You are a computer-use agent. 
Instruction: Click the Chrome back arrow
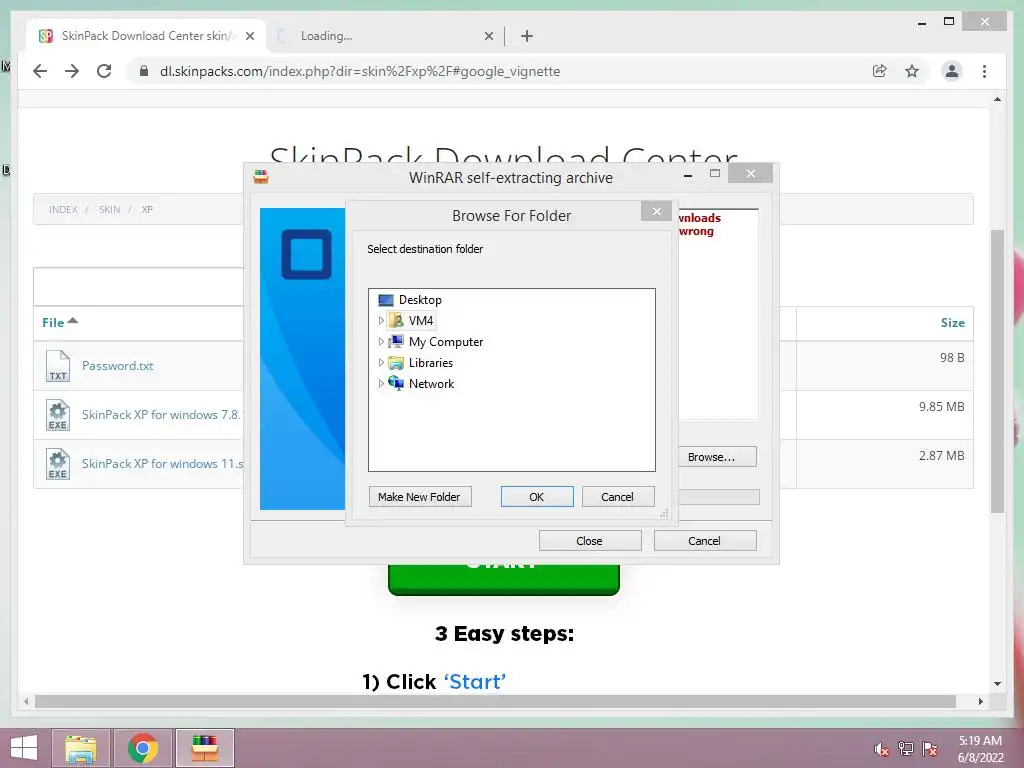pos(40,71)
